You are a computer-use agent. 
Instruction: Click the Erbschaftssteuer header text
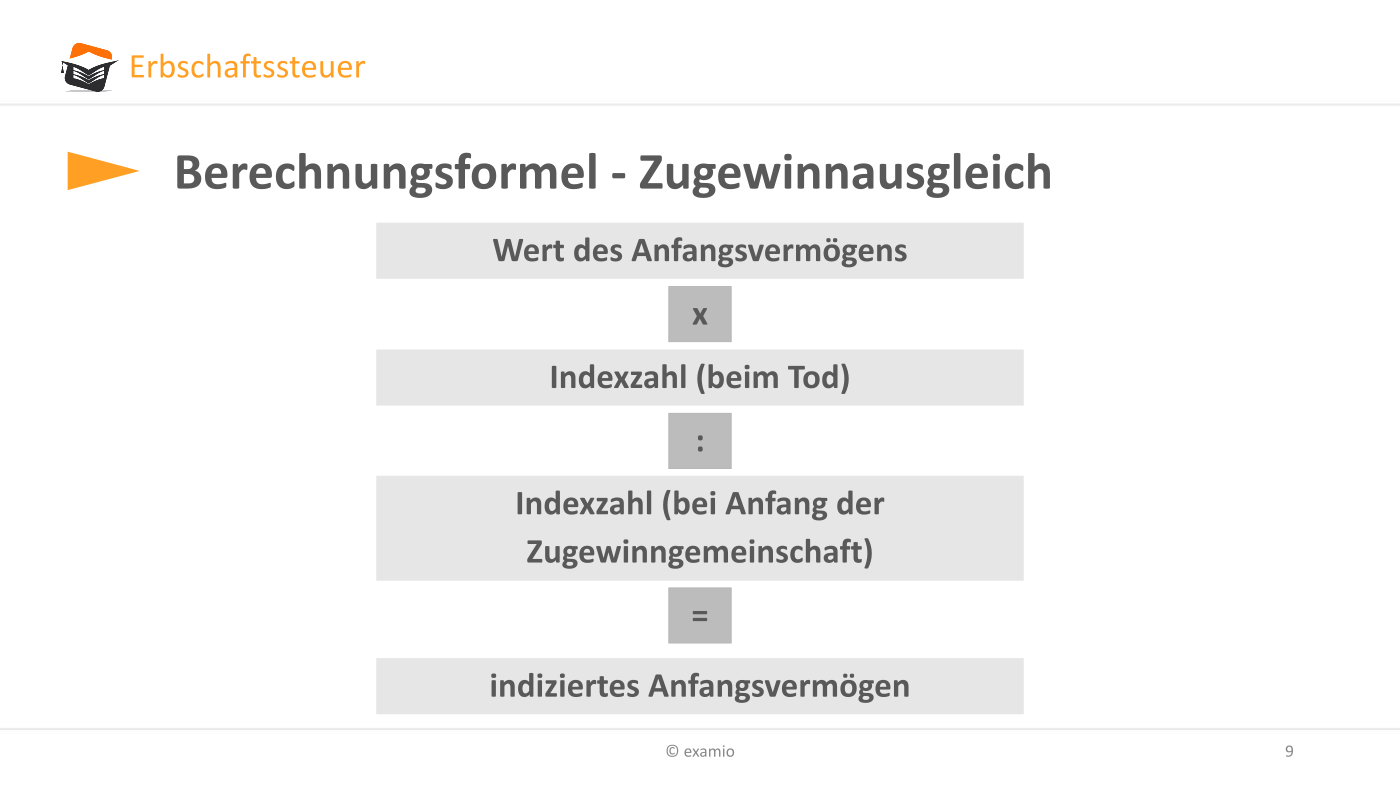pos(247,67)
